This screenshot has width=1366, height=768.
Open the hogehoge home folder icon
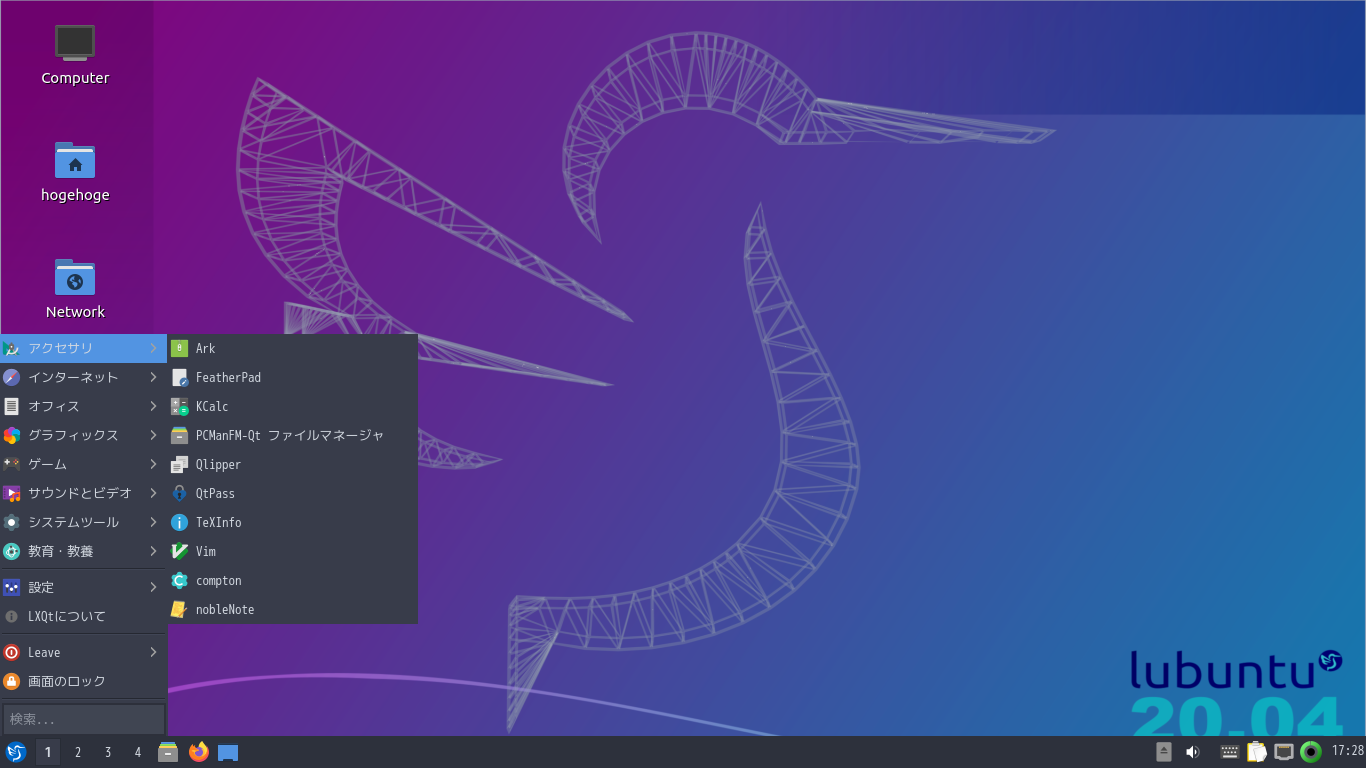[75, 172]
